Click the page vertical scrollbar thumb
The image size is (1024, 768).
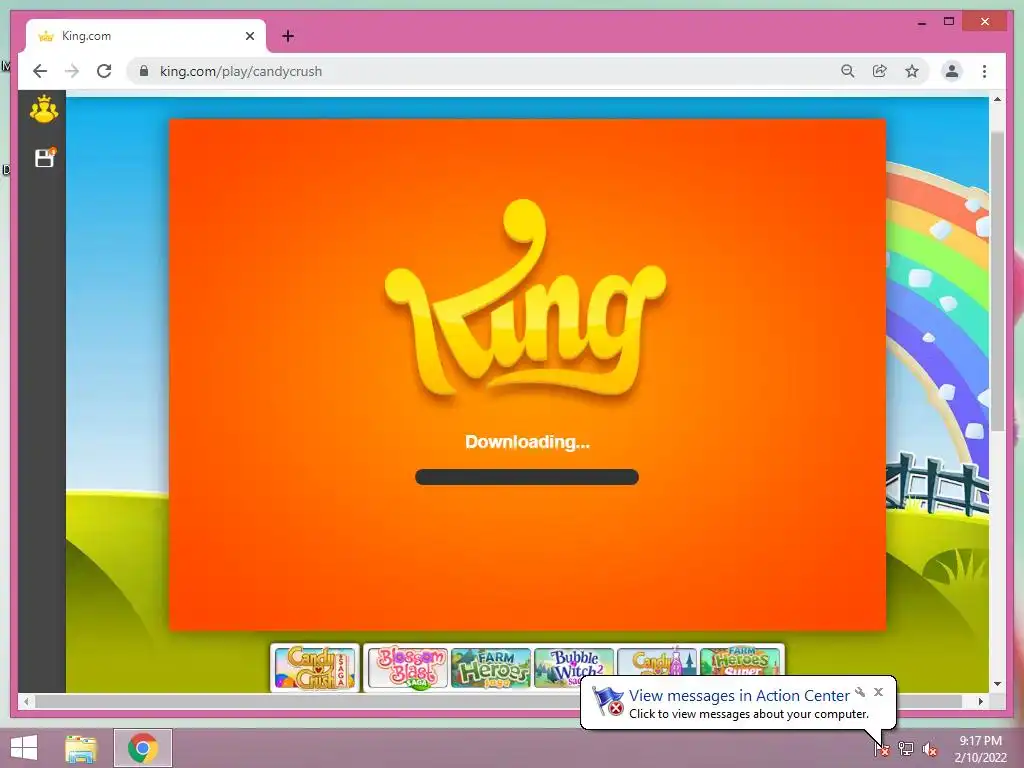(x=997, y=281)
